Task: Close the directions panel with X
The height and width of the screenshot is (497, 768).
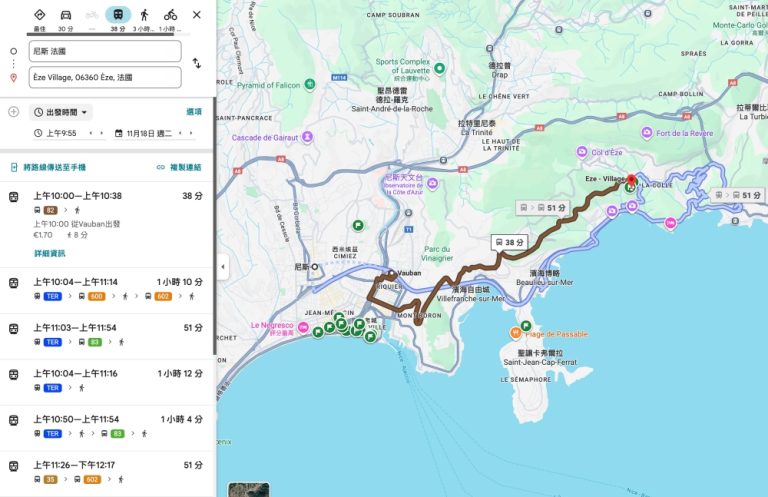Action: [196, 15]
